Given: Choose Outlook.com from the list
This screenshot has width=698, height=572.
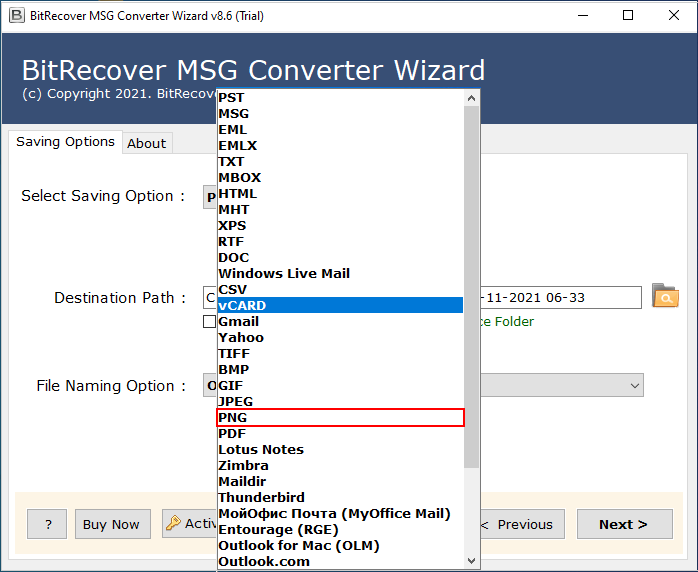Looking at the screenshot, I should click(340, 561).
